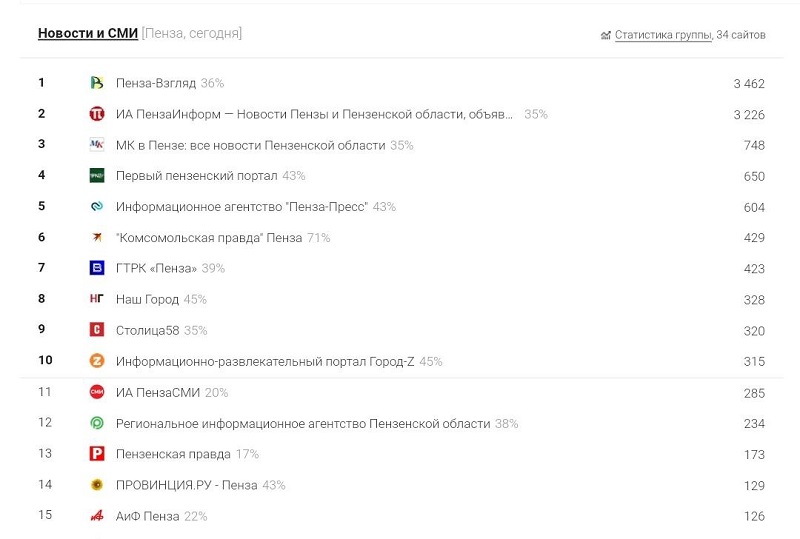Viewport: 800px width, 539px height.
Task: Click the ГТРК «Пенза» blue icon
Action: (97, 268)
